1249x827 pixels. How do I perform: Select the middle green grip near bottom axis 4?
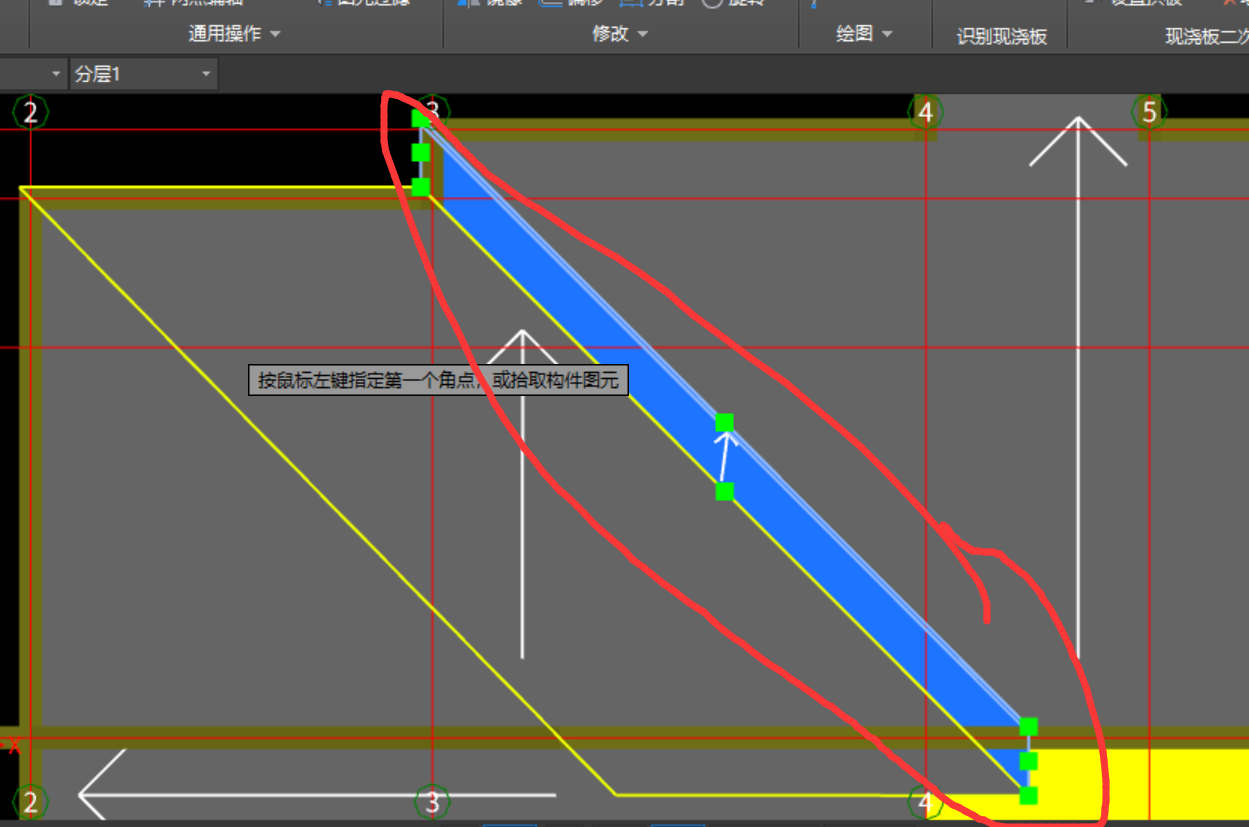coord(1028,761)
